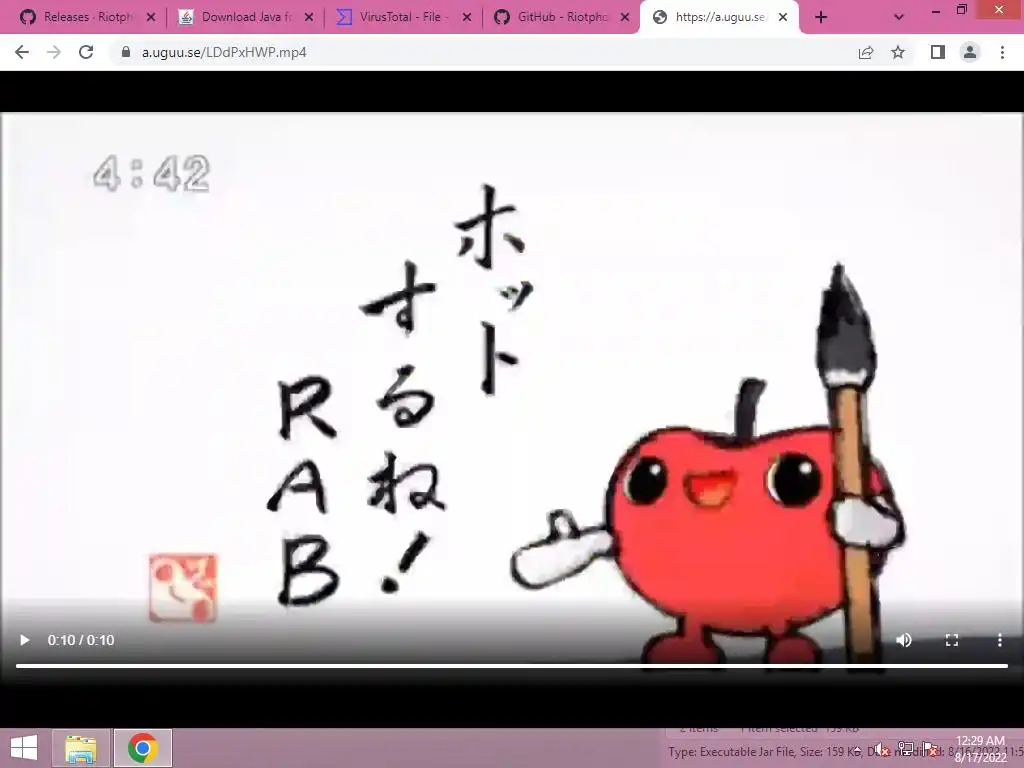Play the video
1024x768 pixels.
[24, 640]
